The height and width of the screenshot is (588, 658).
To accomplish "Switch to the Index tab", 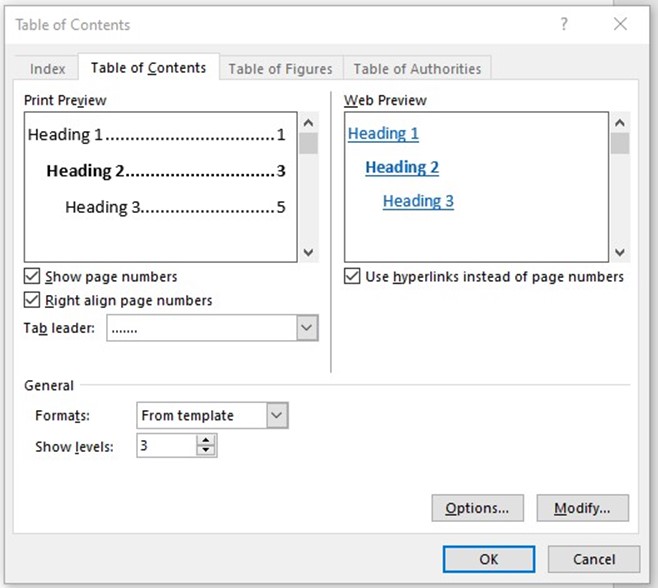I will (47, 69).
